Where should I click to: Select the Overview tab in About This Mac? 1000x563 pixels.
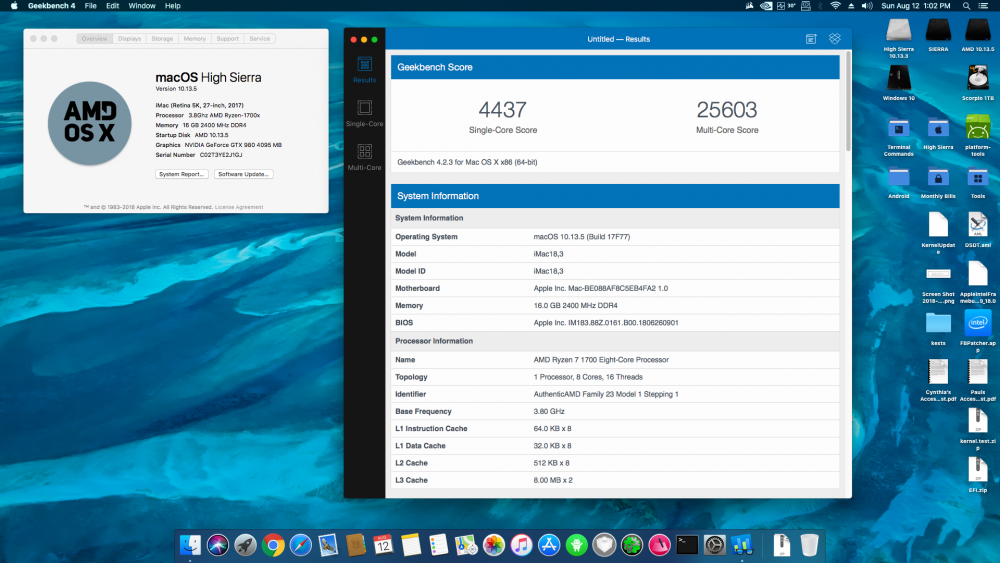tap(94, 39)
